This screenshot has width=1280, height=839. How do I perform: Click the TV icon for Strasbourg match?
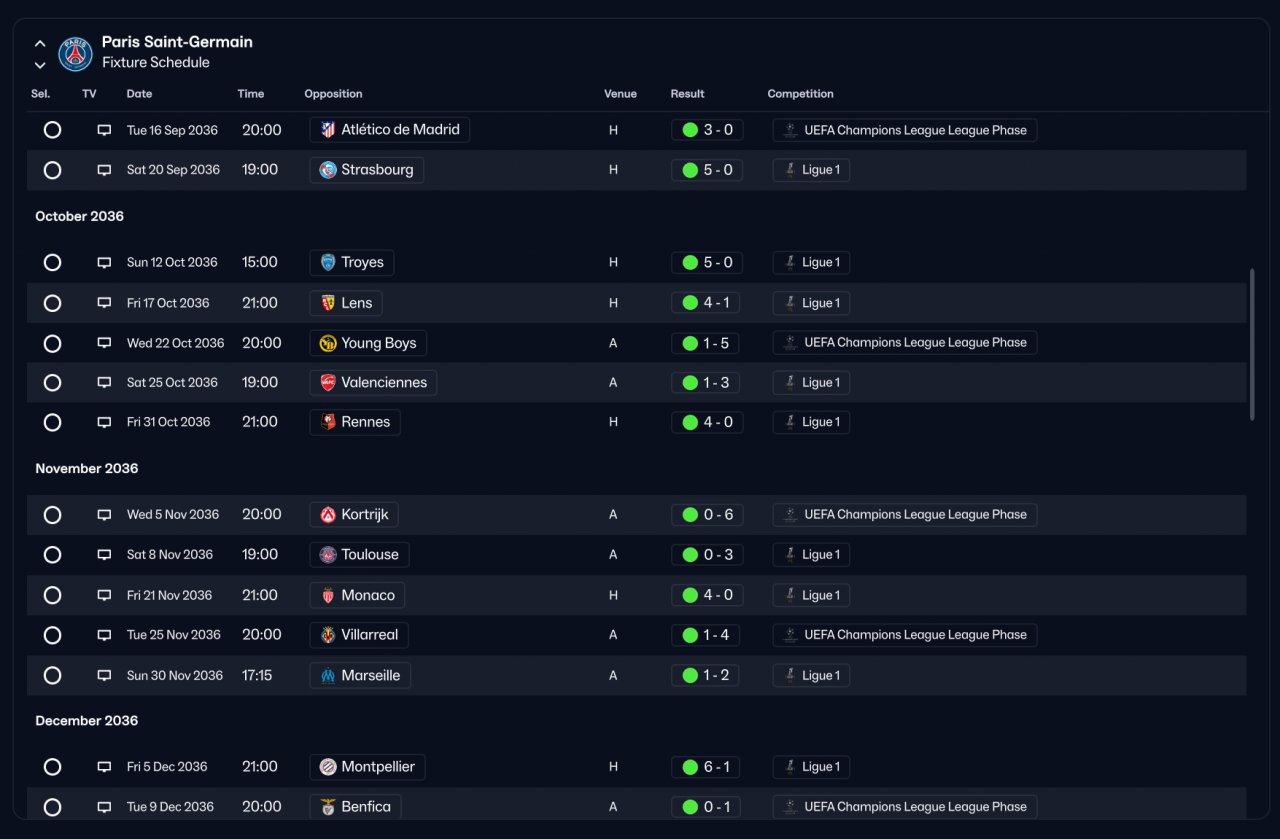[x=104, y=170]
